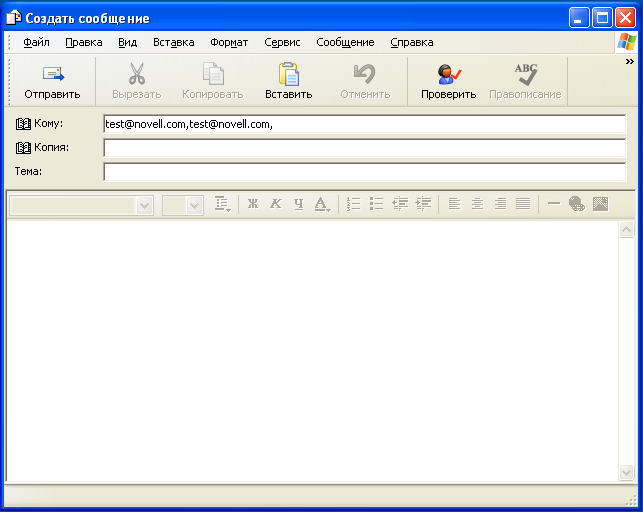Toggle underline Ч formatting
The image size is (643, 512).
(299, 204)
